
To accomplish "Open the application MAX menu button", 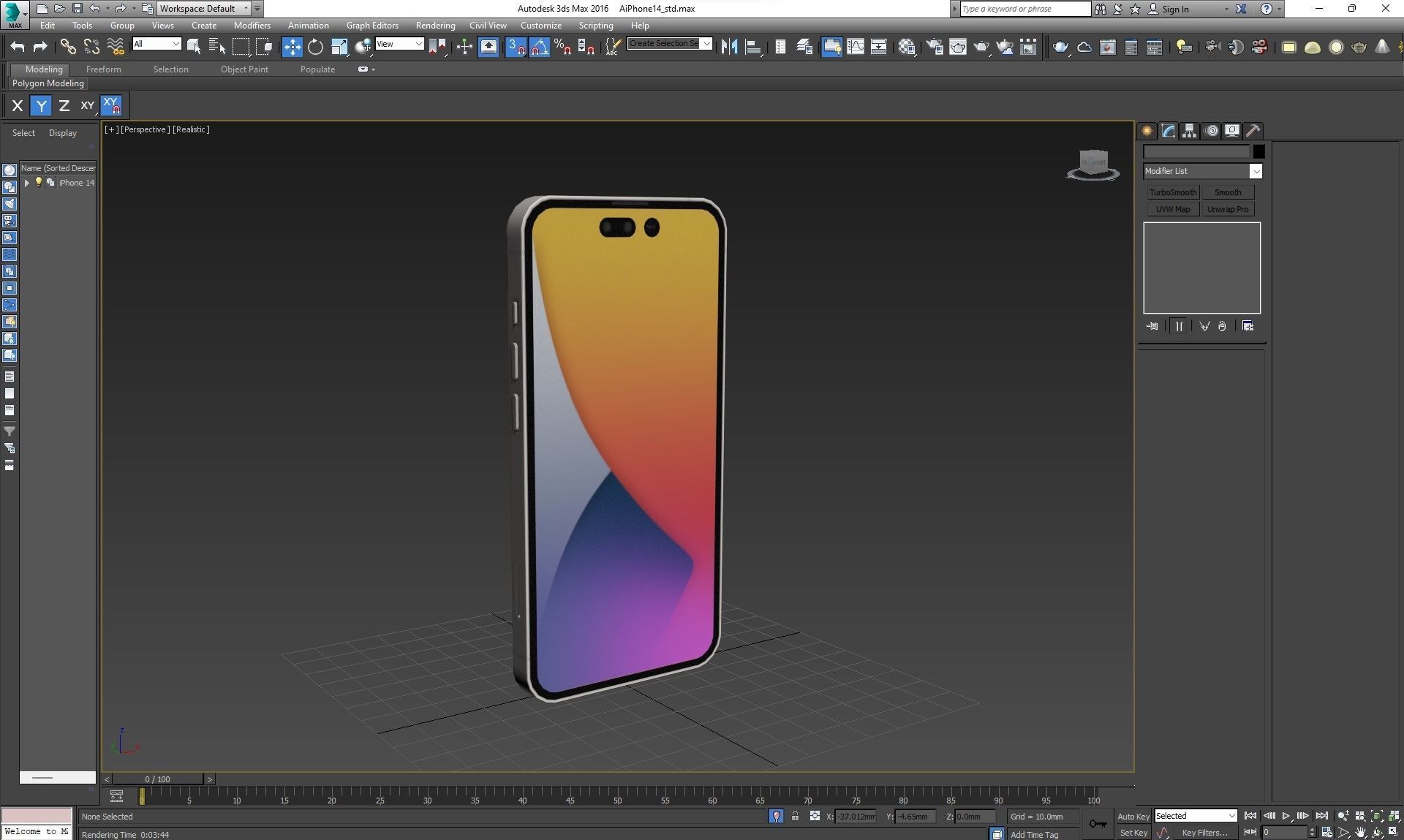I will (14, 15).
